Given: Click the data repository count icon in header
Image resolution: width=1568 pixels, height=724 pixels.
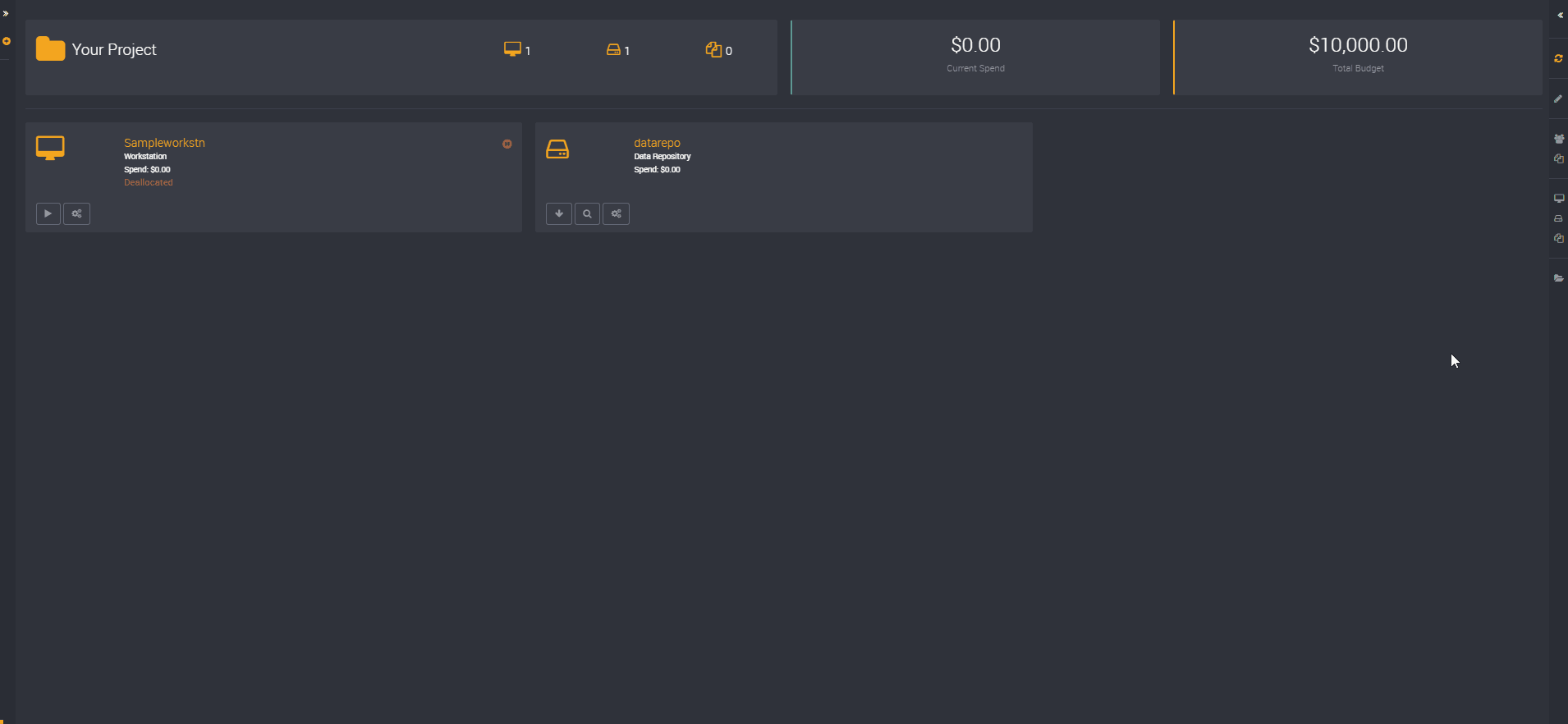Looking at the screenshot, I should tap(613, 50).
